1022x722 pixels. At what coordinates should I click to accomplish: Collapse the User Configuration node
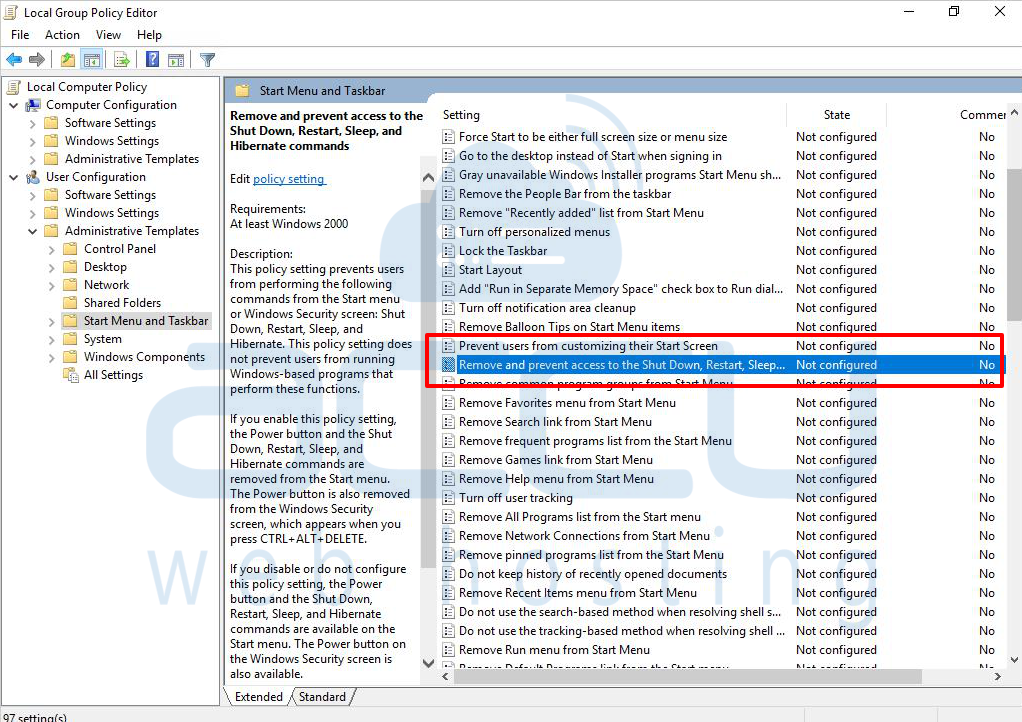13,176
